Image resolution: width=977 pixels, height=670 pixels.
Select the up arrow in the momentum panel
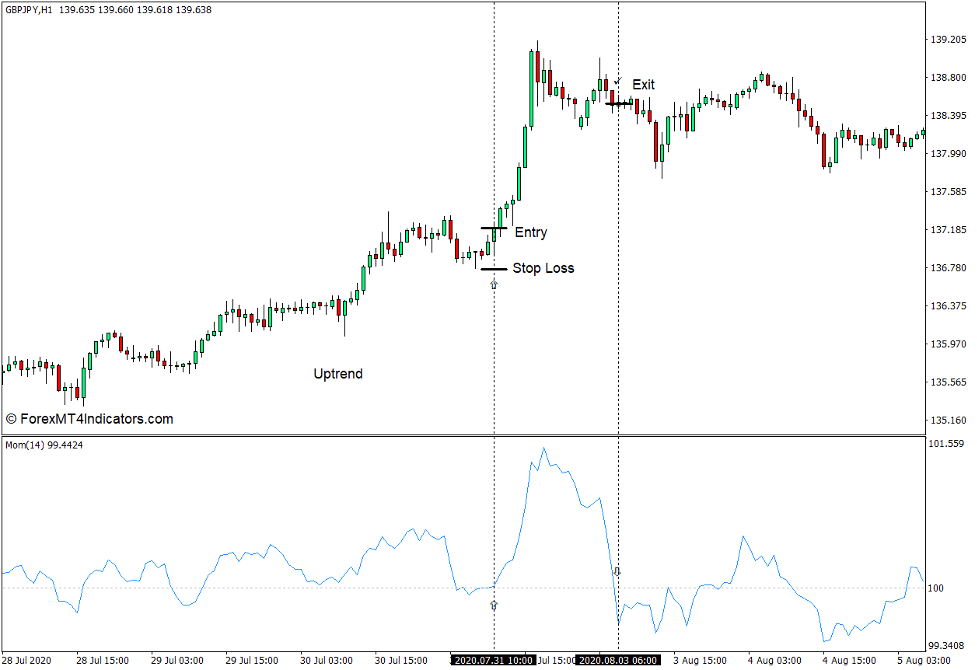click(495, 604)
